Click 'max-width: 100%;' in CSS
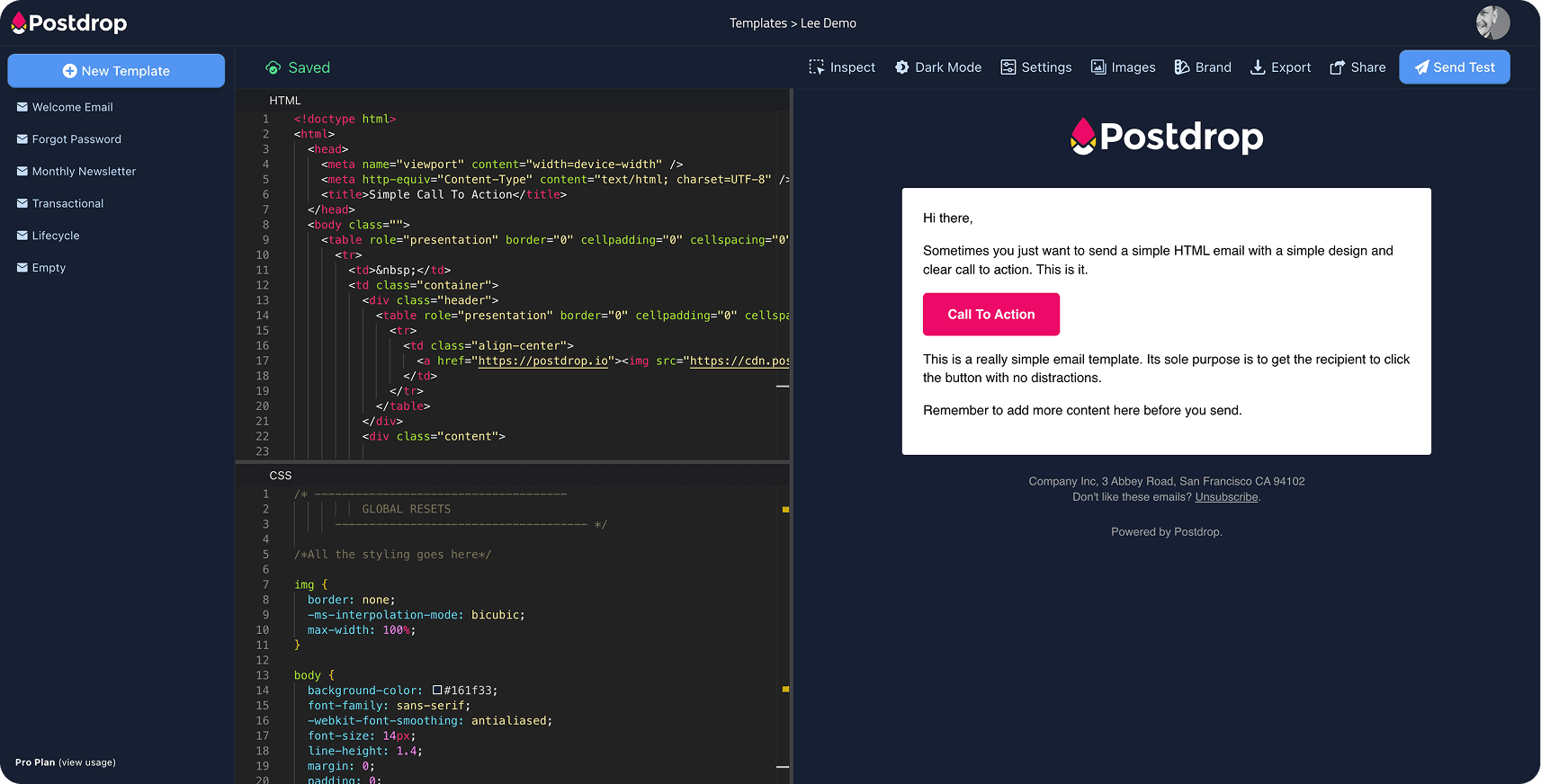Viewport: 1541px width, 784px height. click(x=362, y=630)
